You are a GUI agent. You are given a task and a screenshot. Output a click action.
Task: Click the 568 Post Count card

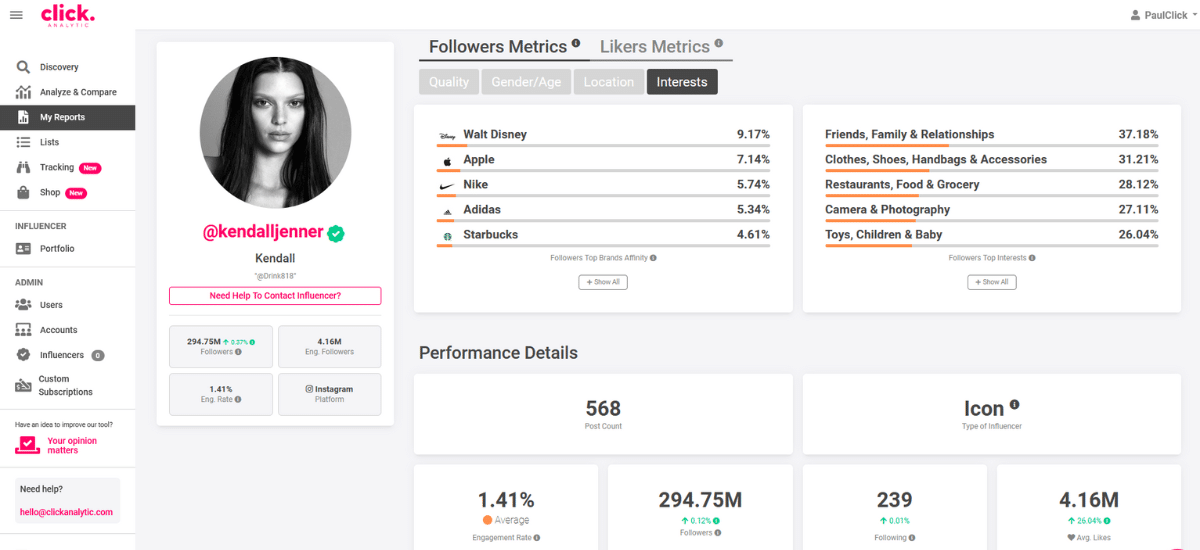[x=603, y=414]
